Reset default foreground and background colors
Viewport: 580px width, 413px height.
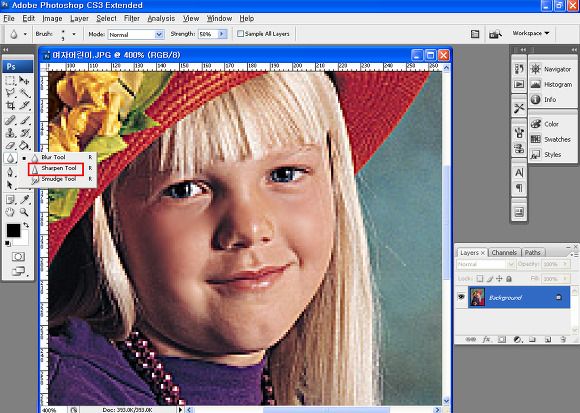tap(7, 243)
